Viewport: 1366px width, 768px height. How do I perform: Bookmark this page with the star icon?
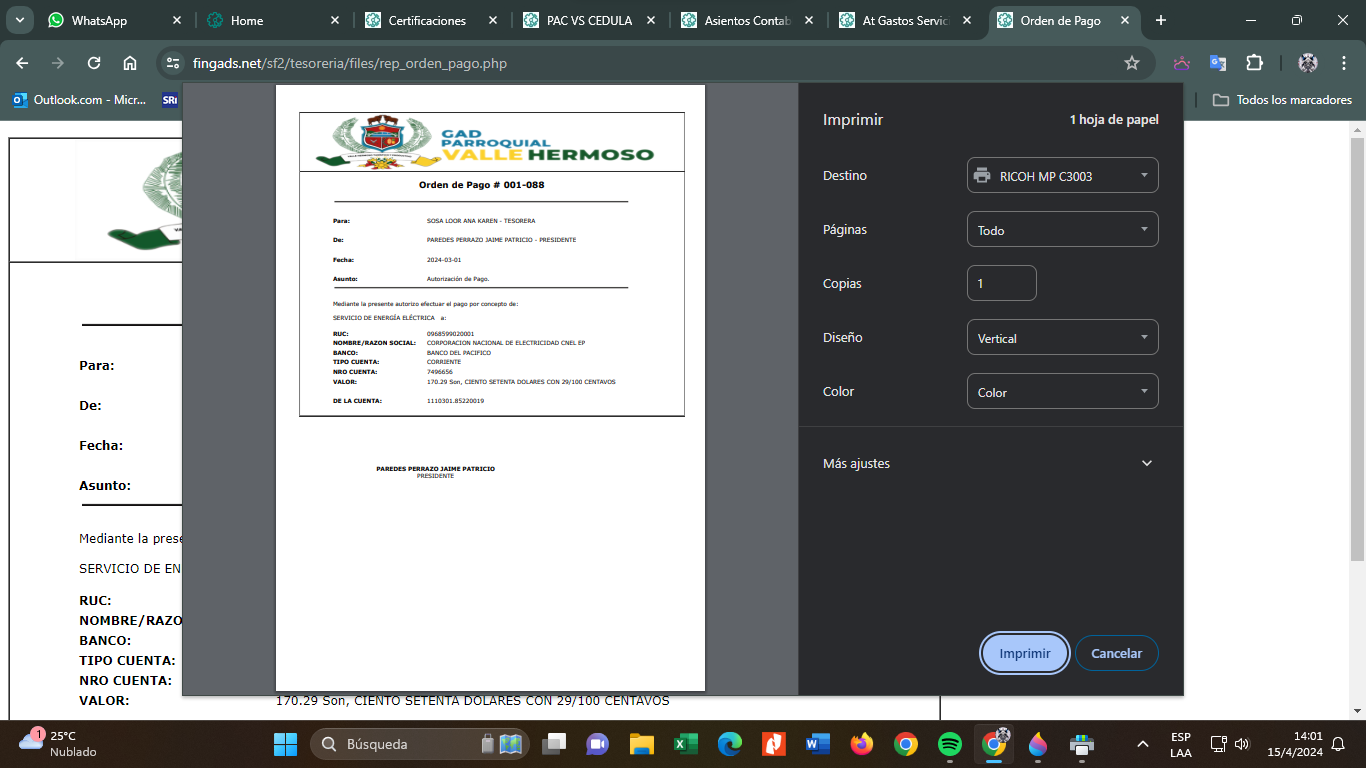1132,63
